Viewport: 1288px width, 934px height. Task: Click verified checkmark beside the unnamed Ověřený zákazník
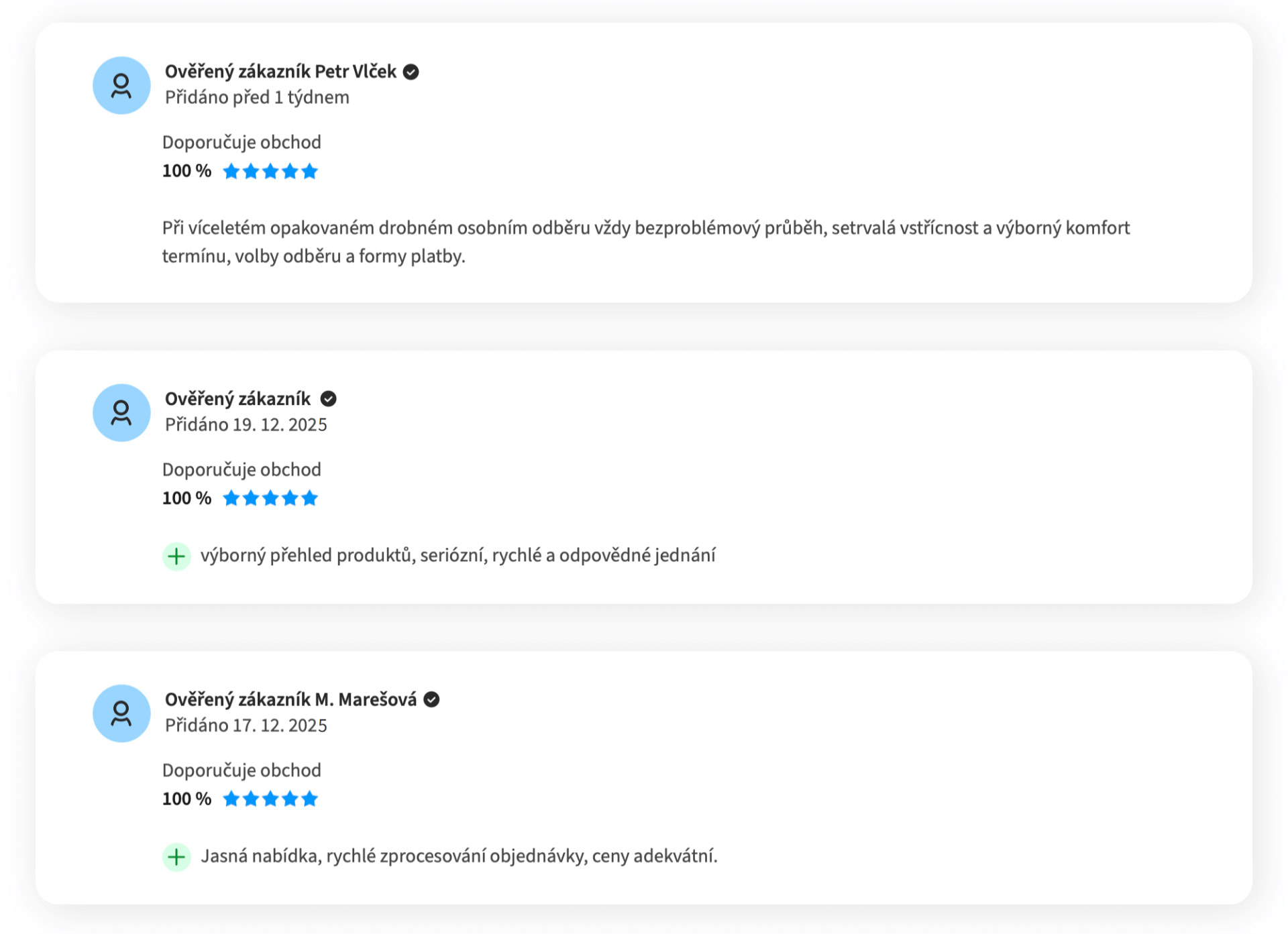328,399
